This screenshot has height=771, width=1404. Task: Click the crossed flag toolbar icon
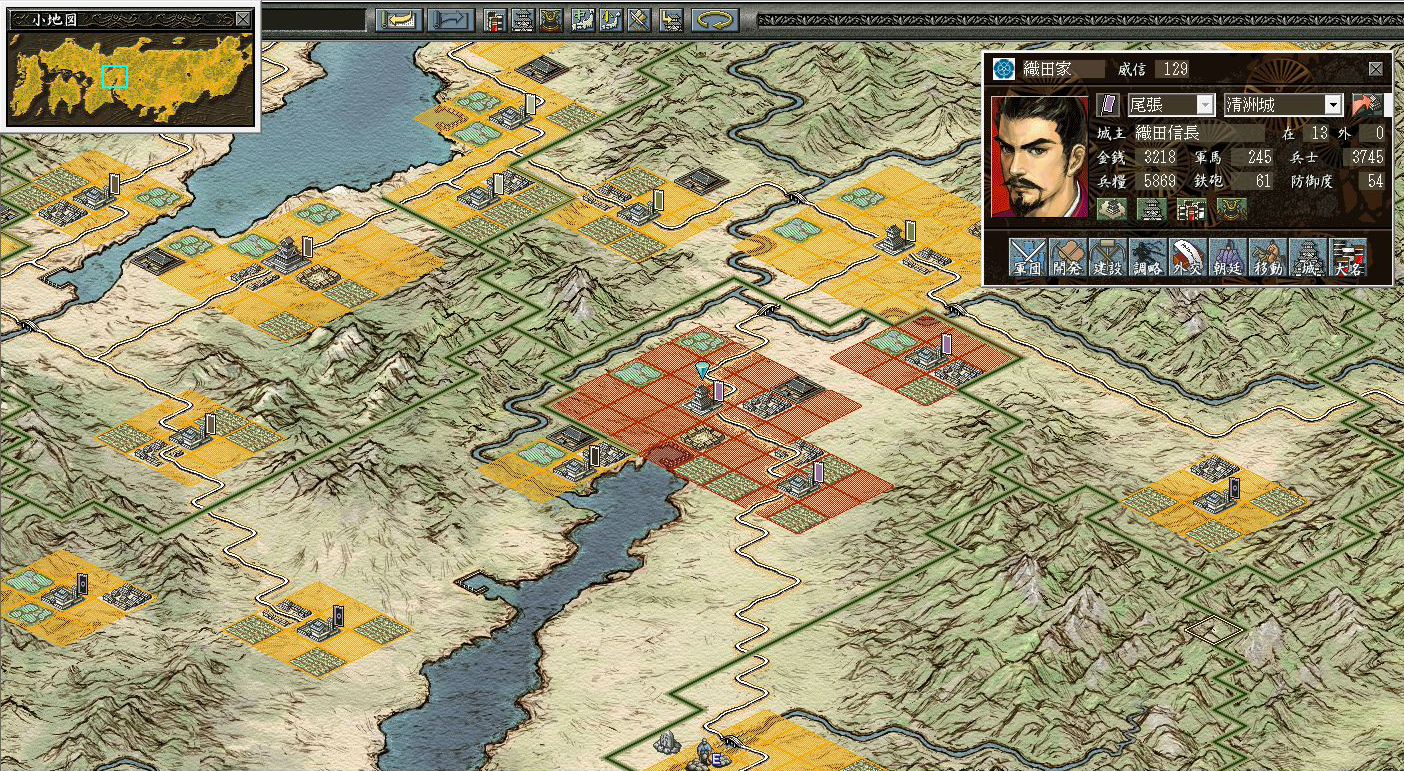pos(640,19)
